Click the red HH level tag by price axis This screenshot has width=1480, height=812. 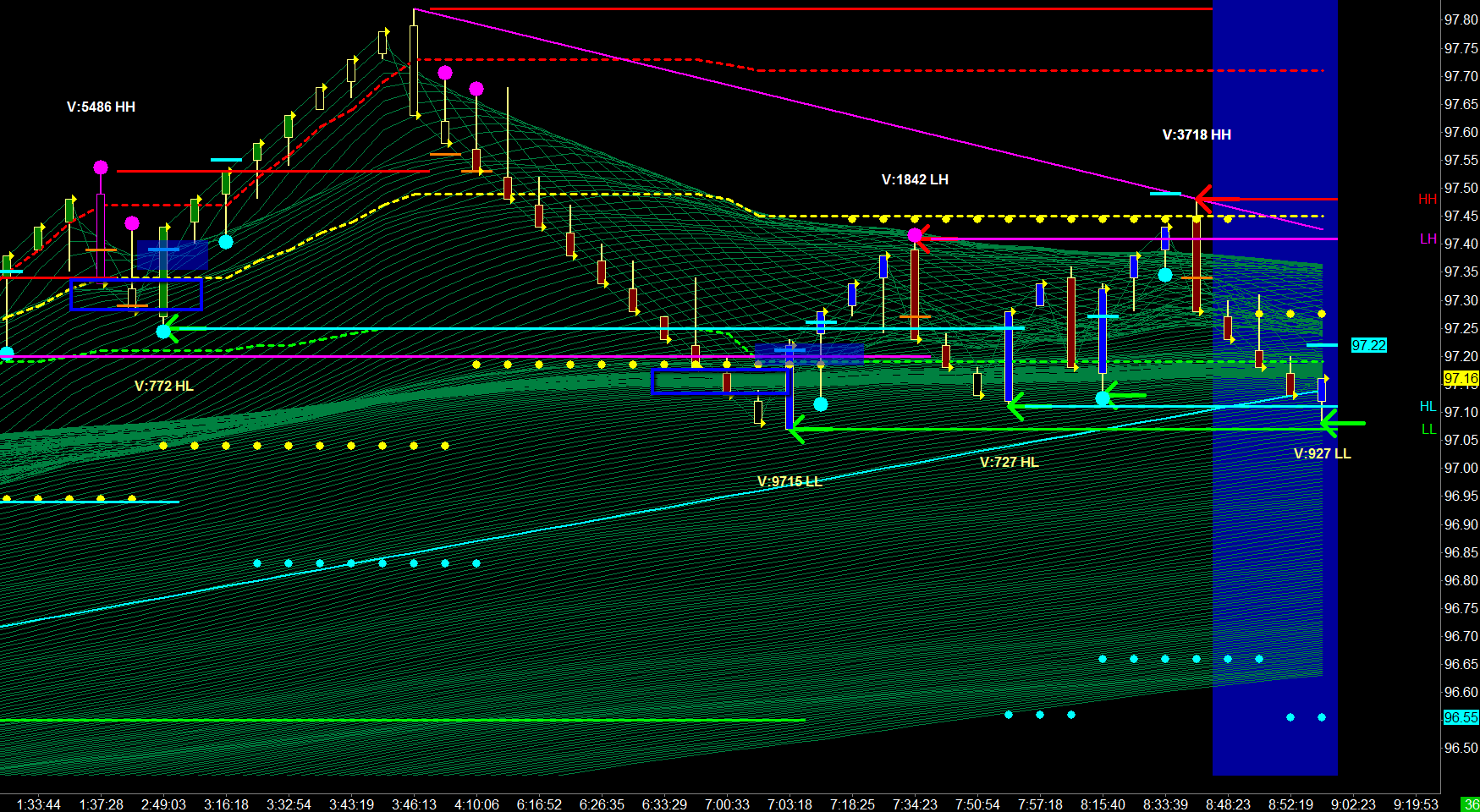click(1428, 200)
